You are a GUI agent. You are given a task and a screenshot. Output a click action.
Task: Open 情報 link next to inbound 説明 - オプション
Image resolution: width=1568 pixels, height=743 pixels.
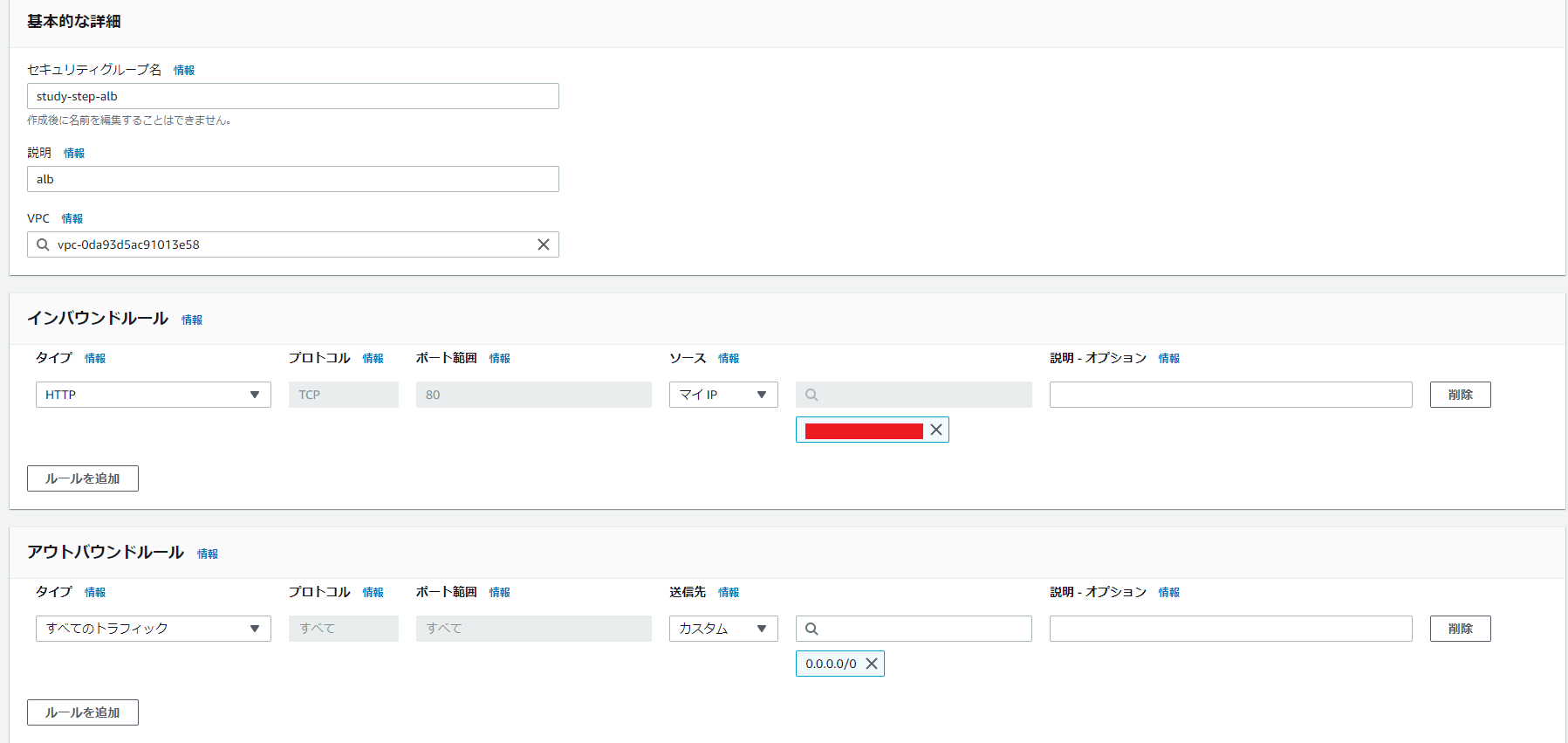1169,358
